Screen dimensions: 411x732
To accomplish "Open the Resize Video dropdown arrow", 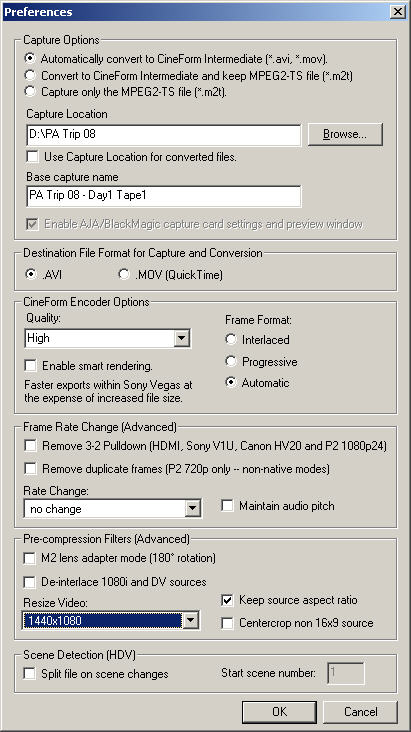I will 190,620.
